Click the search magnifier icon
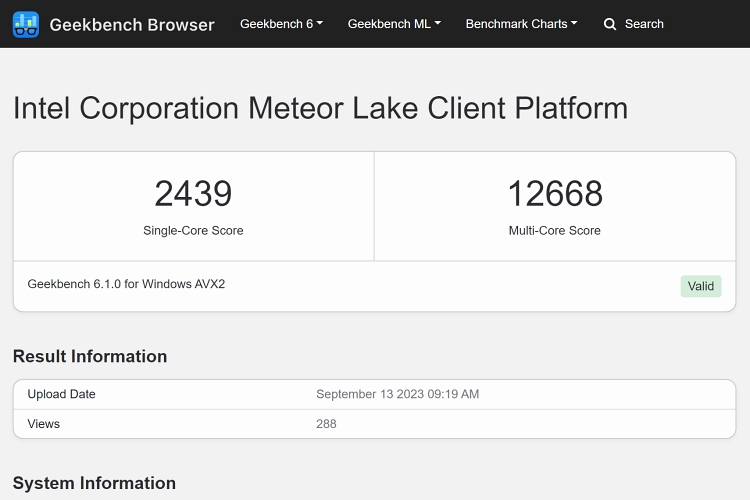 [609, 24]
